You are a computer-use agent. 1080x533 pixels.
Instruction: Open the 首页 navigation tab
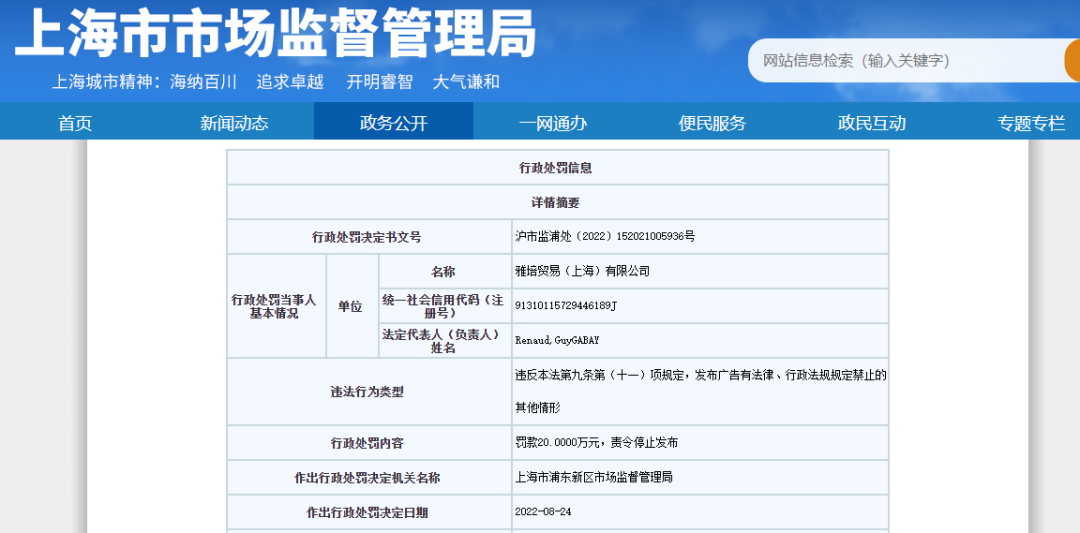pos(75,123)
